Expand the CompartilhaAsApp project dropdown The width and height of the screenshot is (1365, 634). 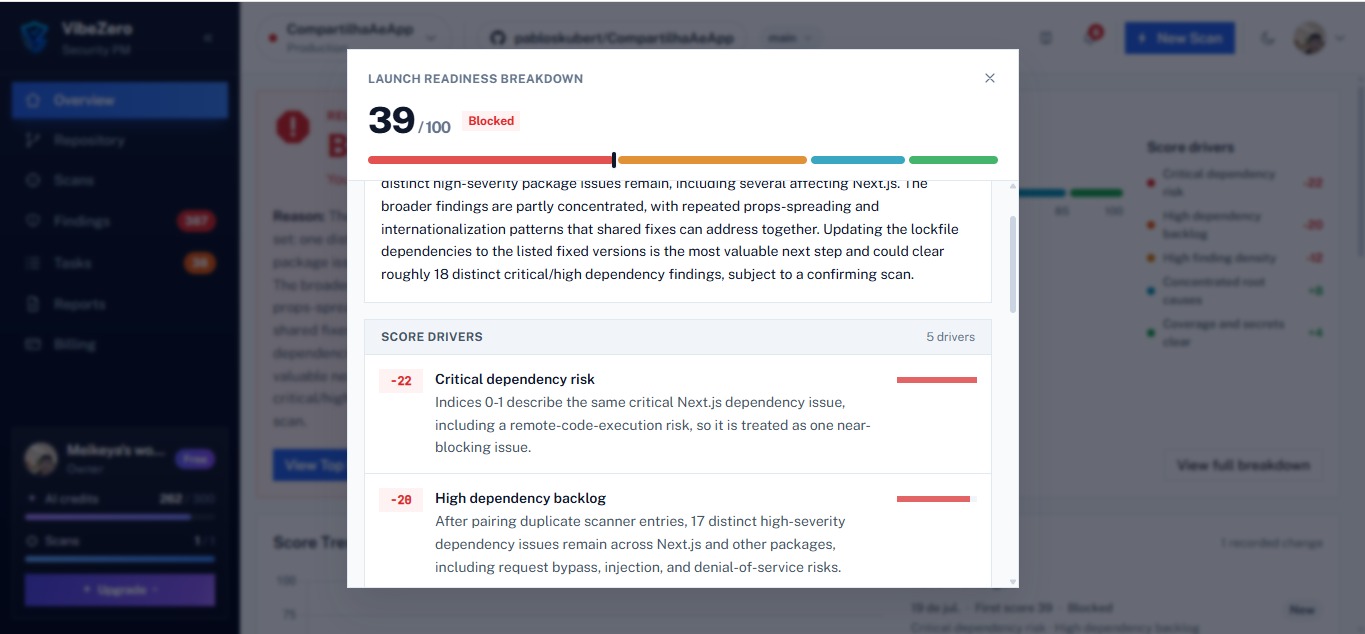[352, 38]
